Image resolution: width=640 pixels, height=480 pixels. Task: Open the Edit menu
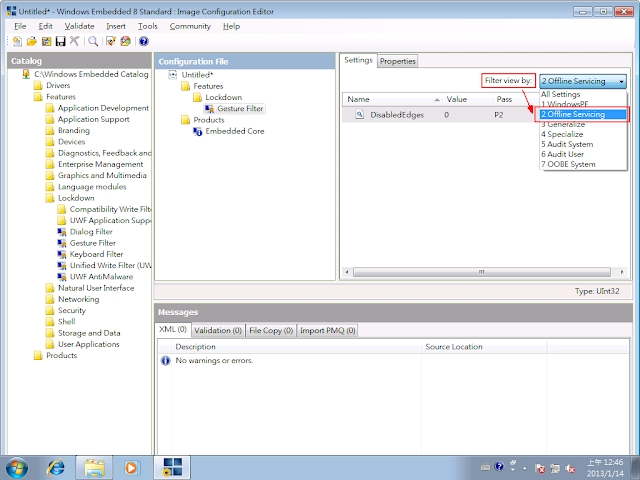(45, 27)
